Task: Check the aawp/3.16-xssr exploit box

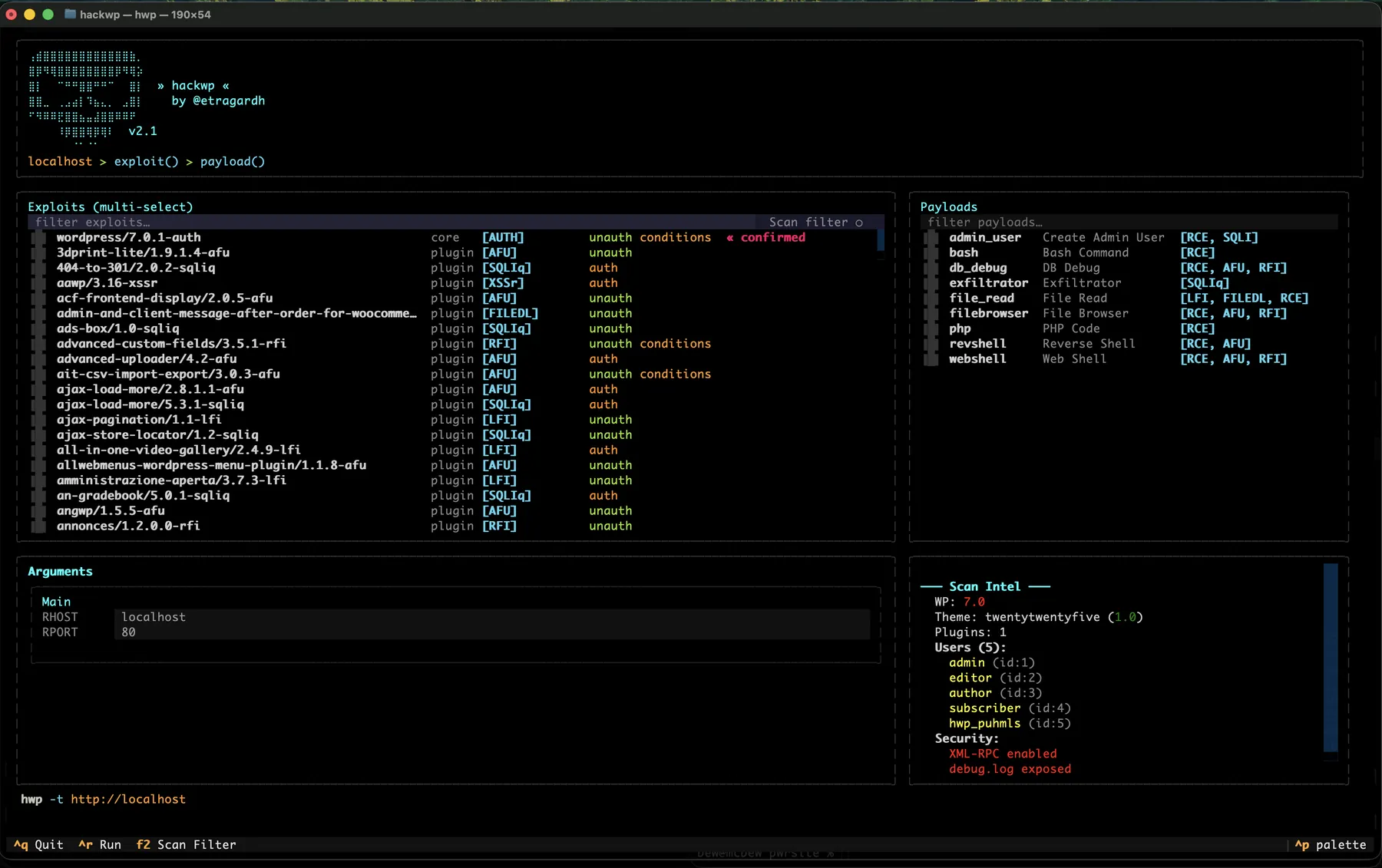Action: (39, 283)
